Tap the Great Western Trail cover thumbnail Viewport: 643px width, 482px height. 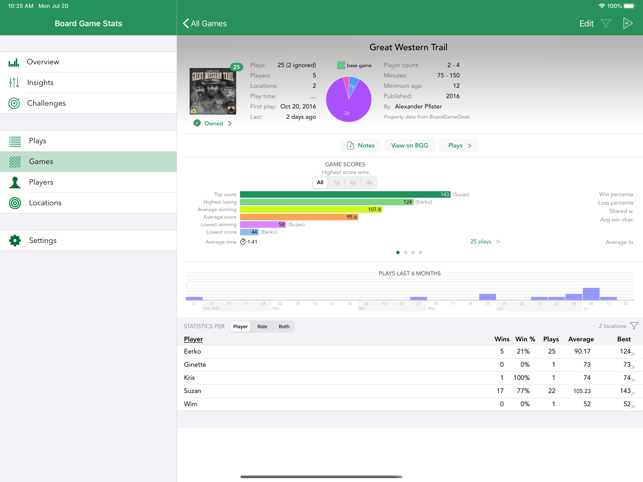212,91
